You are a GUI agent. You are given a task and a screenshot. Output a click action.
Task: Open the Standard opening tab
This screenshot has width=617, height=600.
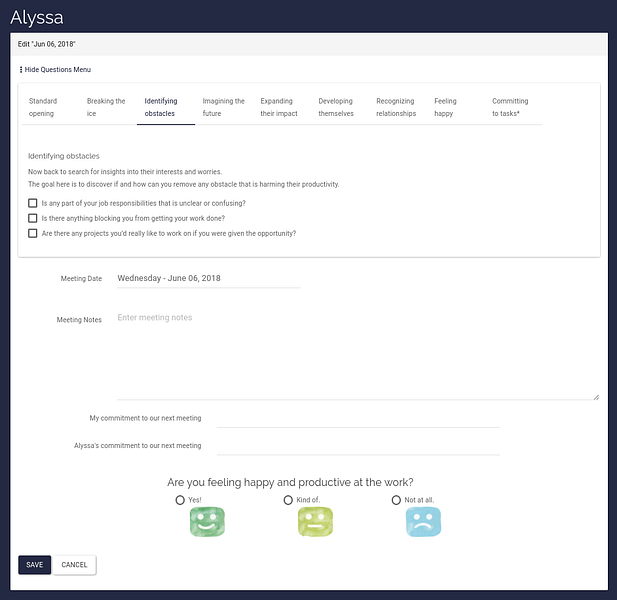50,107
